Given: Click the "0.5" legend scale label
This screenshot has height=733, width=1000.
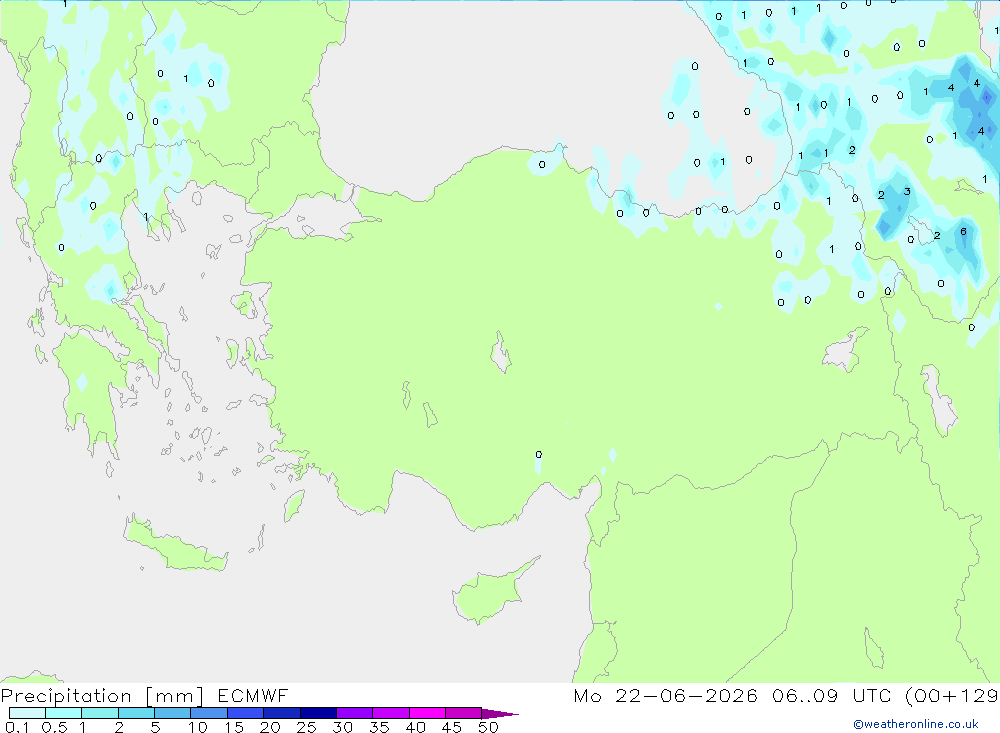Looking at the screenshot, I should click(54, 727).
